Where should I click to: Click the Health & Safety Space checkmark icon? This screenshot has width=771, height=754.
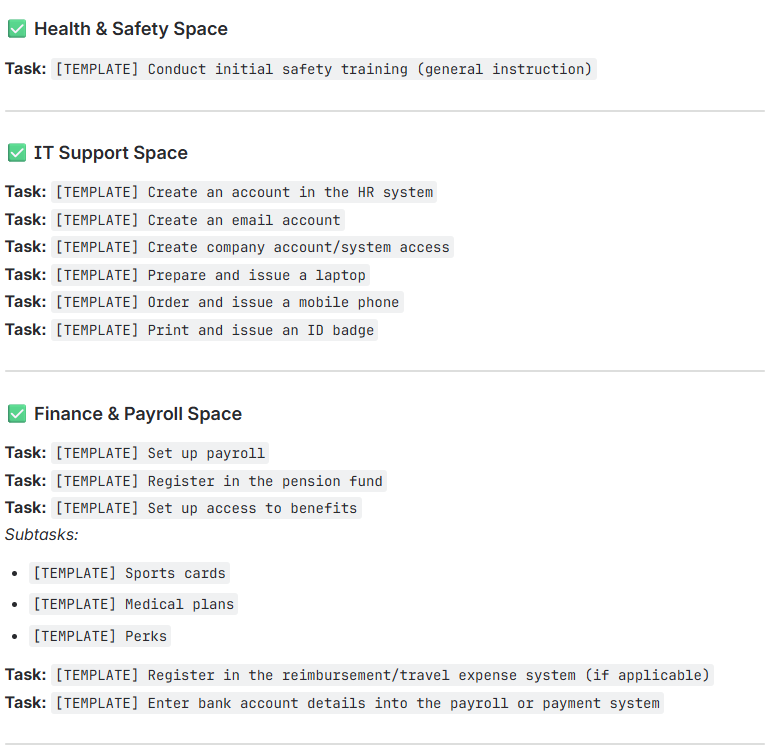(16, 29)
